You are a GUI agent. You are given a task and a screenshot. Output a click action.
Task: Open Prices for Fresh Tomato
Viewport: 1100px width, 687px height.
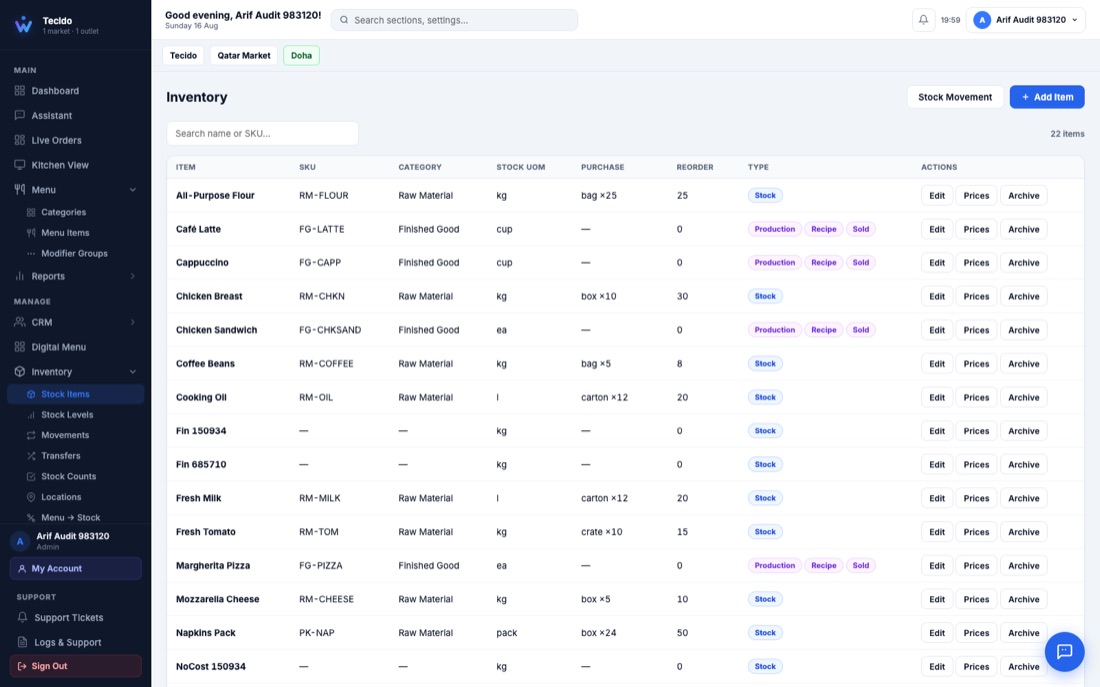coord(976,532)
